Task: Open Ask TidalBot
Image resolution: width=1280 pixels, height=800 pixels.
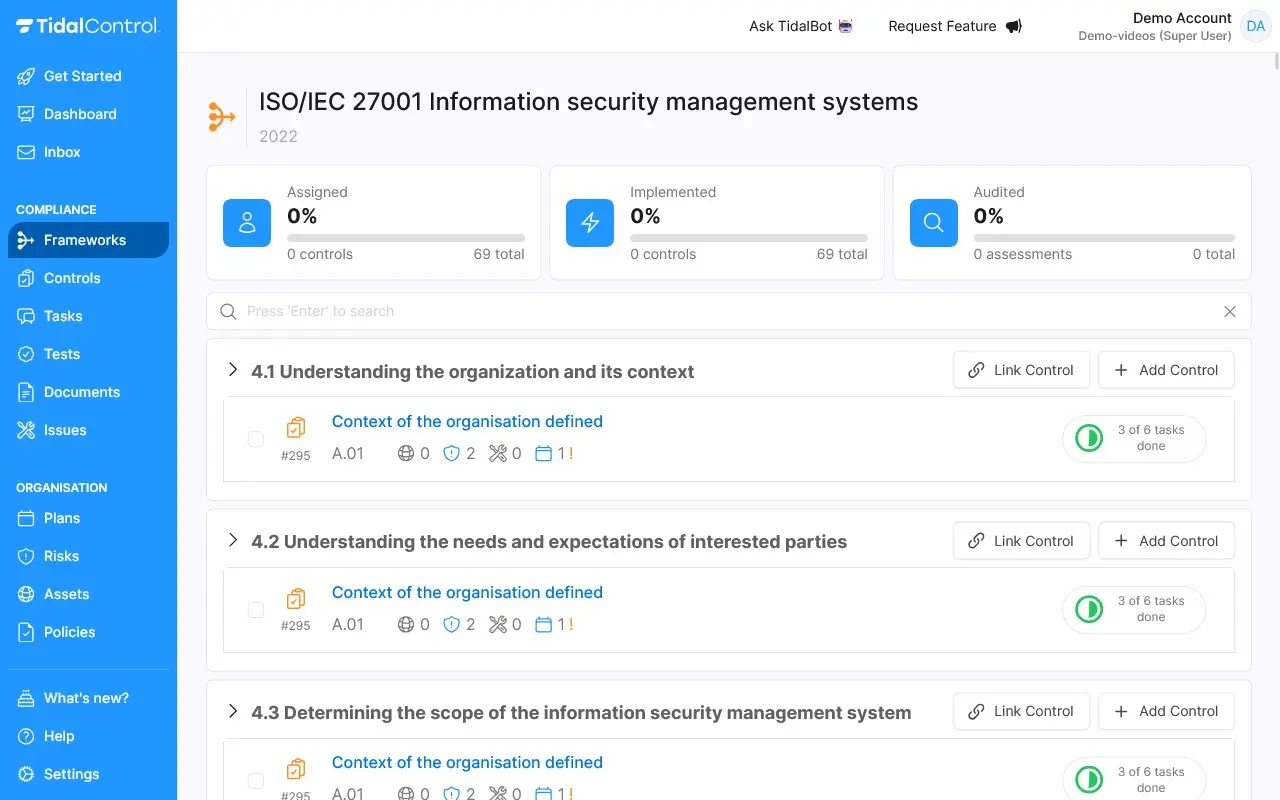Action: [801, 26]
